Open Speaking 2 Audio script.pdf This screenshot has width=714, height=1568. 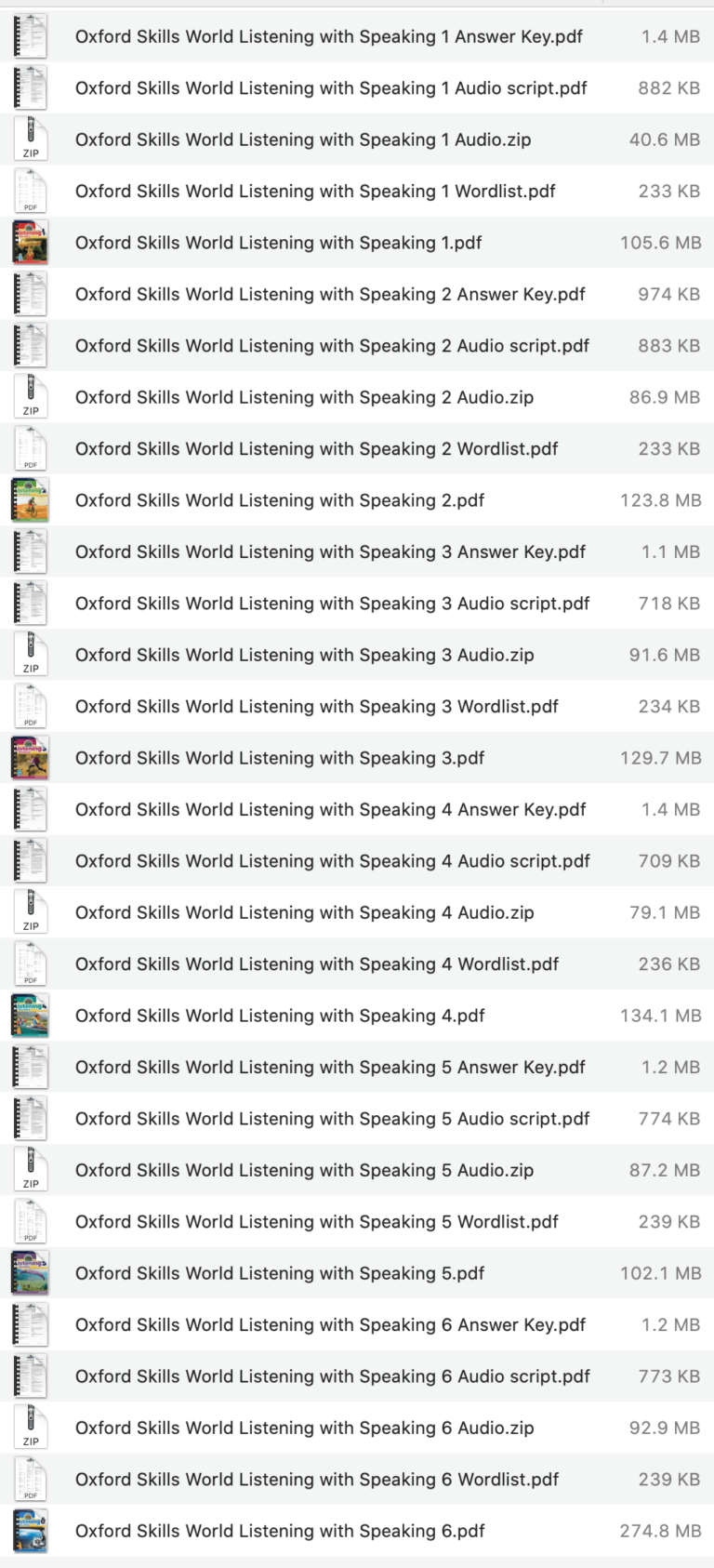(x=331, y=345)
